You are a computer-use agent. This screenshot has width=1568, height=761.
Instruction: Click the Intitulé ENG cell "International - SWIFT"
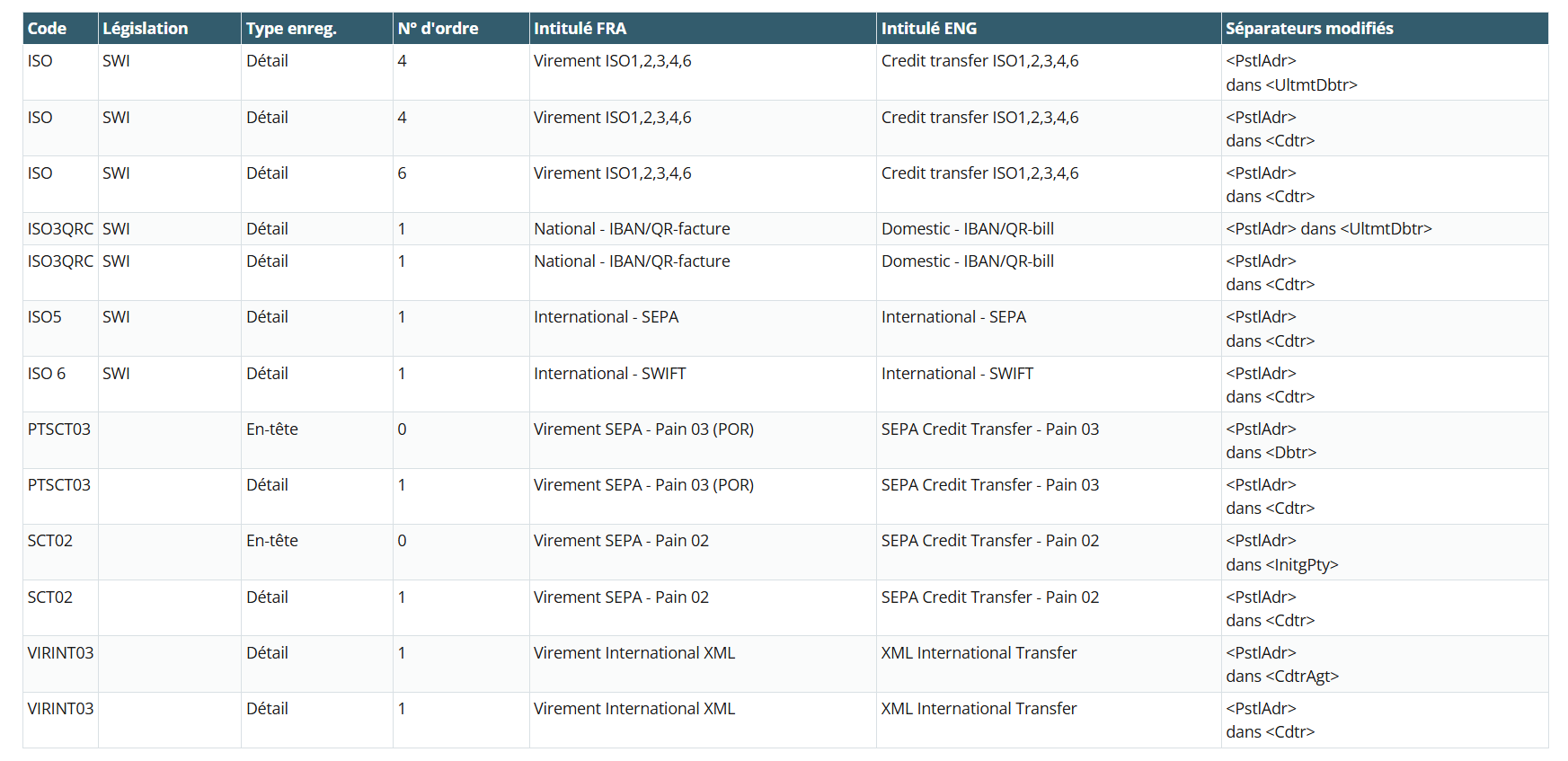click(957, 374)
